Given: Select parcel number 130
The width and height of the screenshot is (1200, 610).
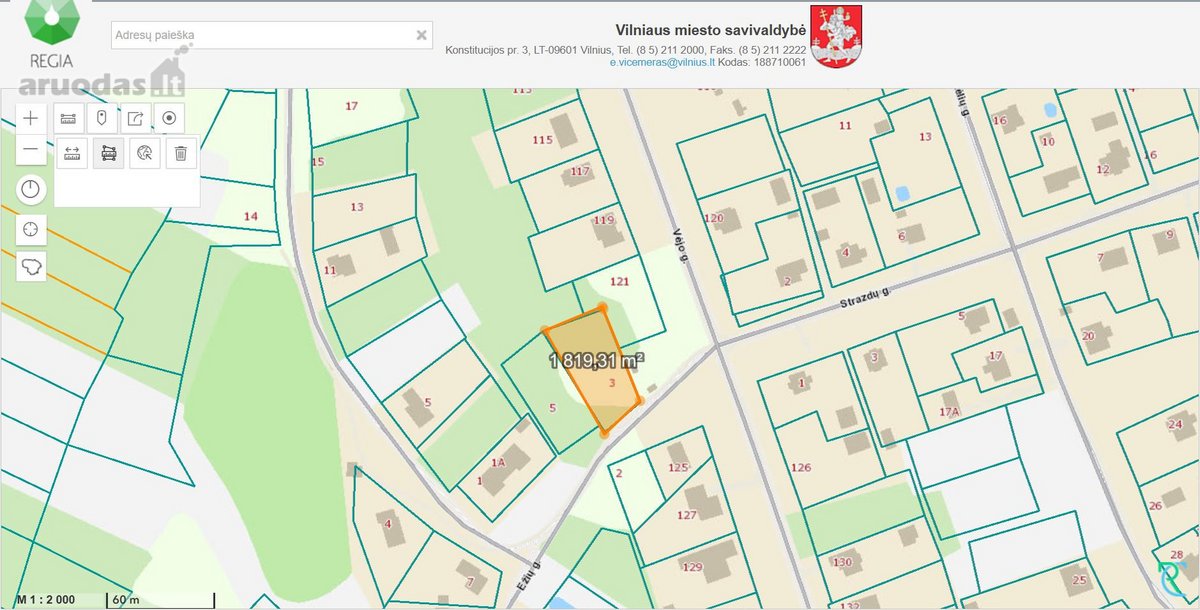Looking at the screenshot, I should tap(842, 562).
